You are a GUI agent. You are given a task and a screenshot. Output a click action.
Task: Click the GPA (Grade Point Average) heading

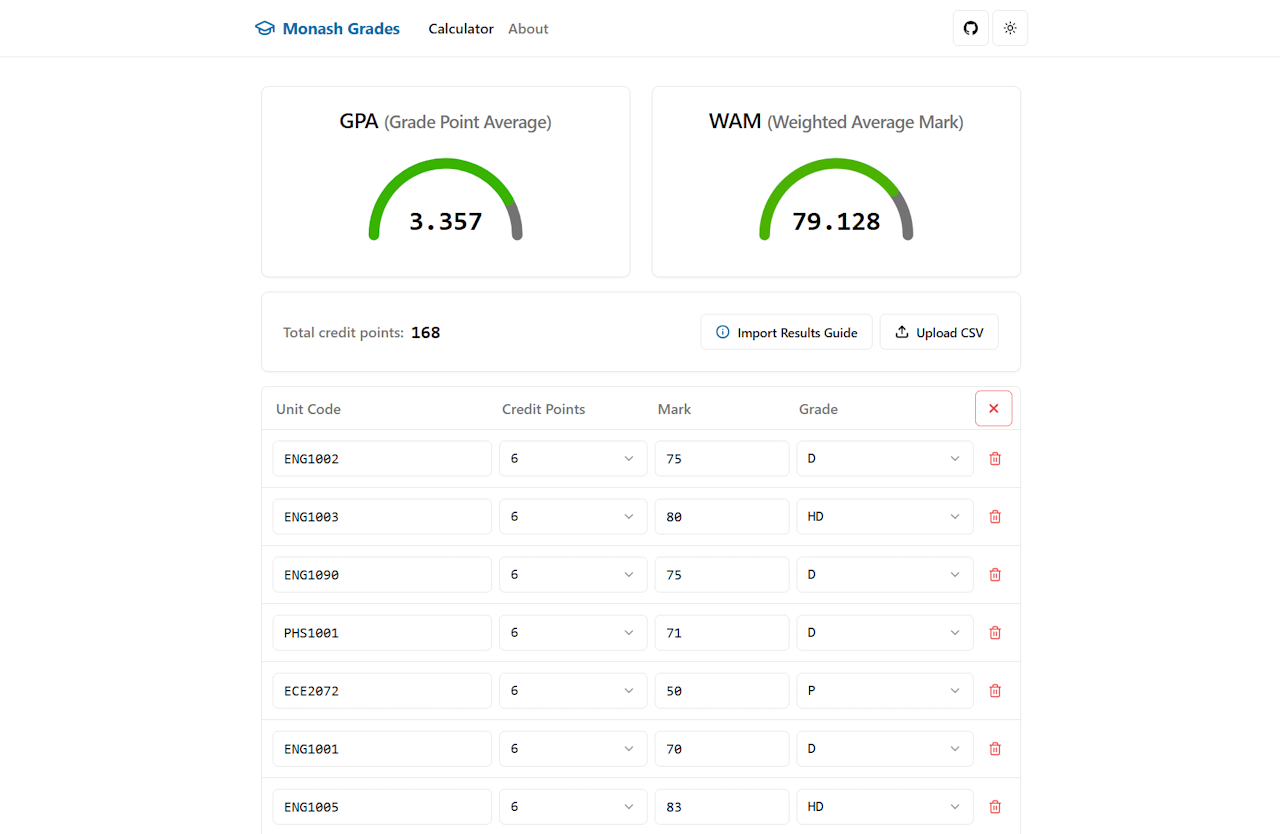click(446, 122)
